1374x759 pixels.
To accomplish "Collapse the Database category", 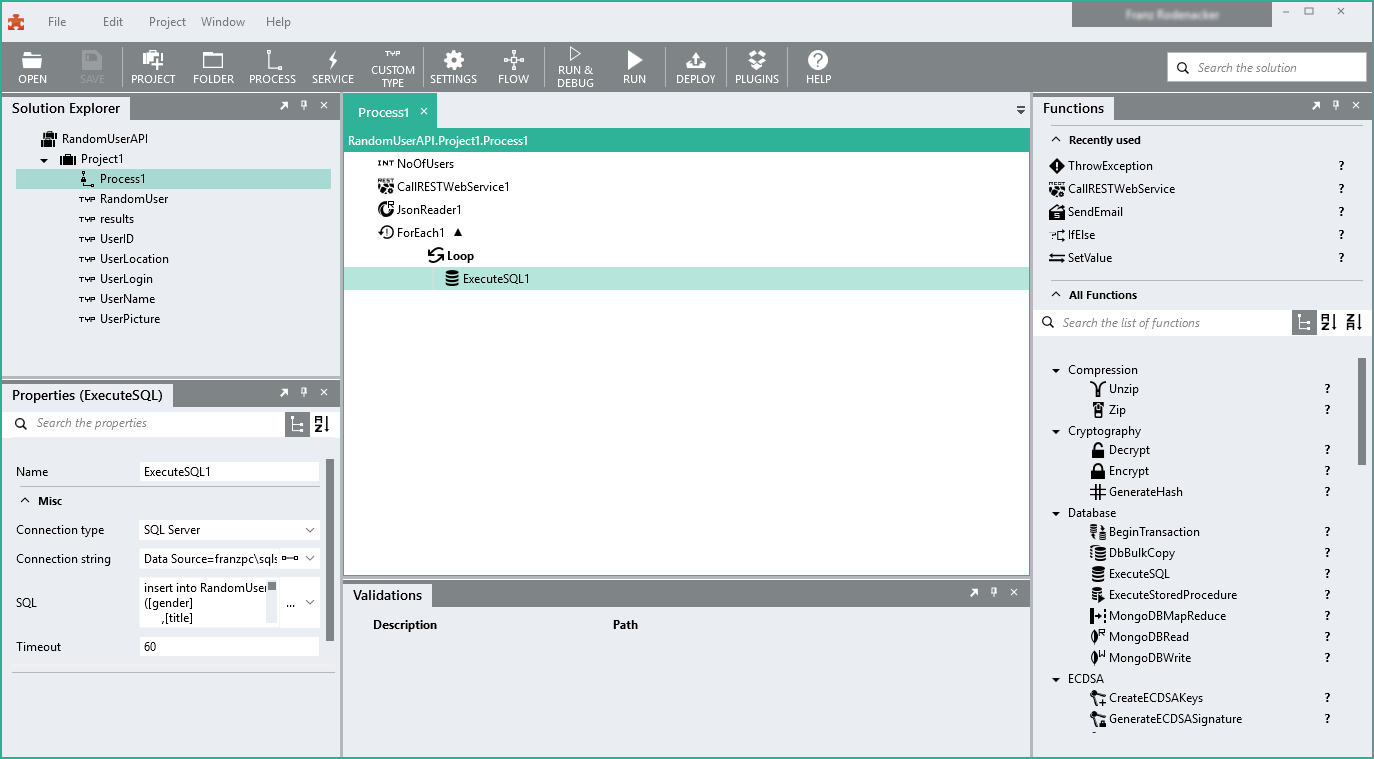I will tap(1056, 514).
